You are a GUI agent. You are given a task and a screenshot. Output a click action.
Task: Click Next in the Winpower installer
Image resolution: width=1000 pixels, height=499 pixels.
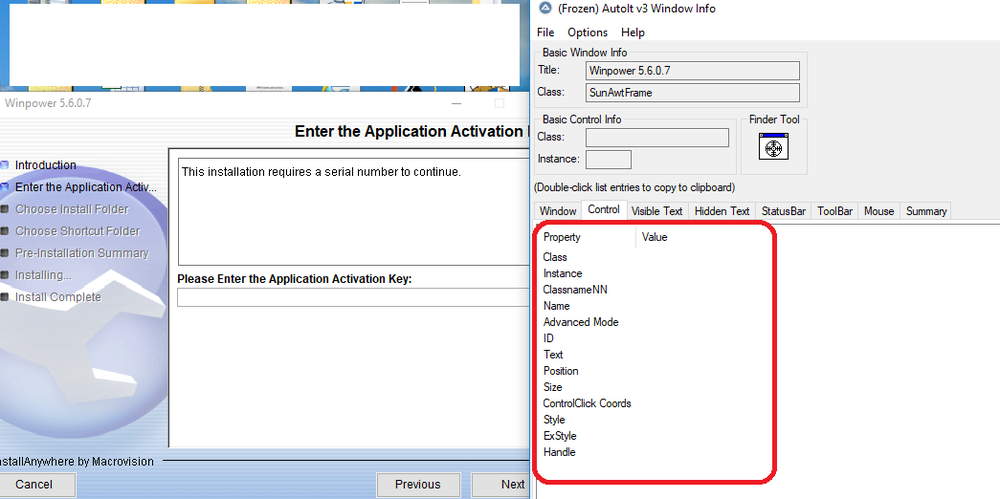coord(501,484)
